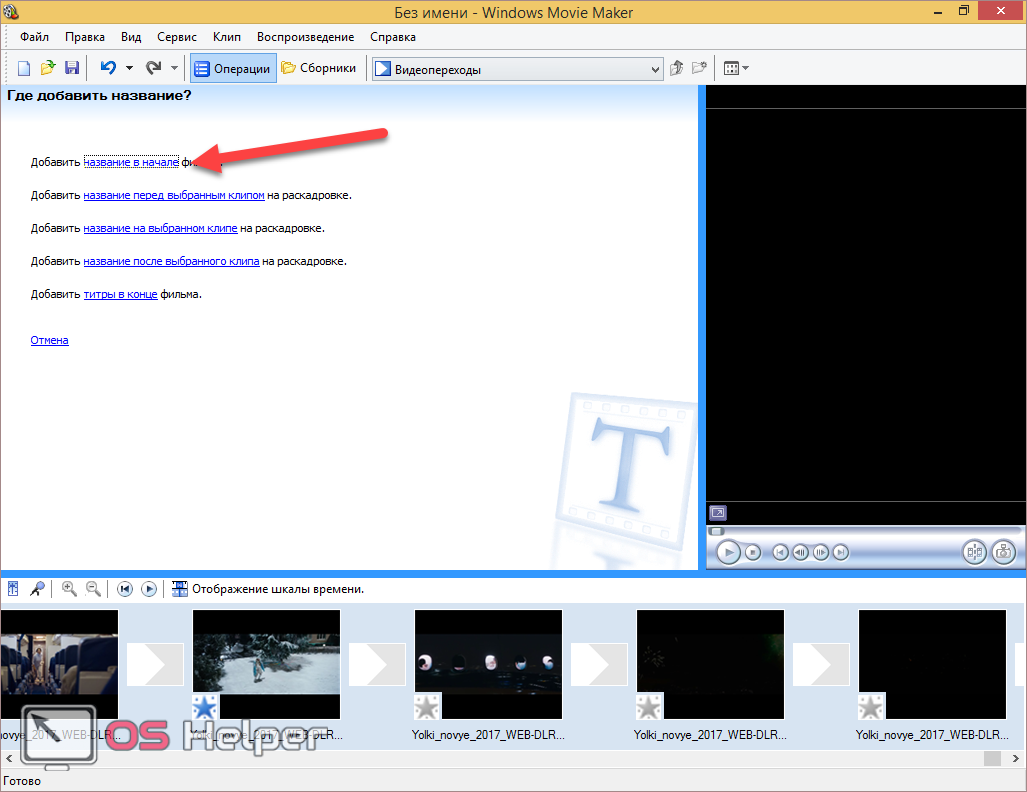The width and height of the screenshot is (1027, 792).
Task: Click the Save project floppy disk icon
Action: tap(72, 68)
